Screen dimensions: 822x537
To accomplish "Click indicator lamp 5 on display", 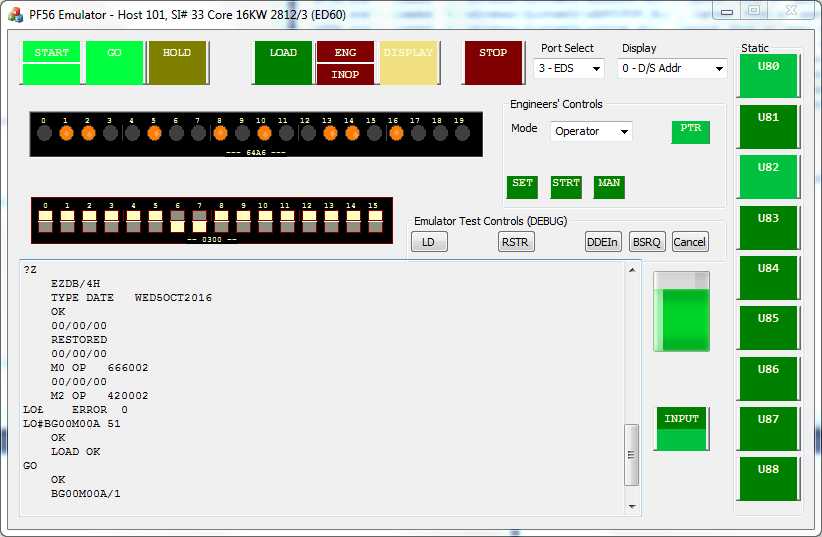I will 154,133.
